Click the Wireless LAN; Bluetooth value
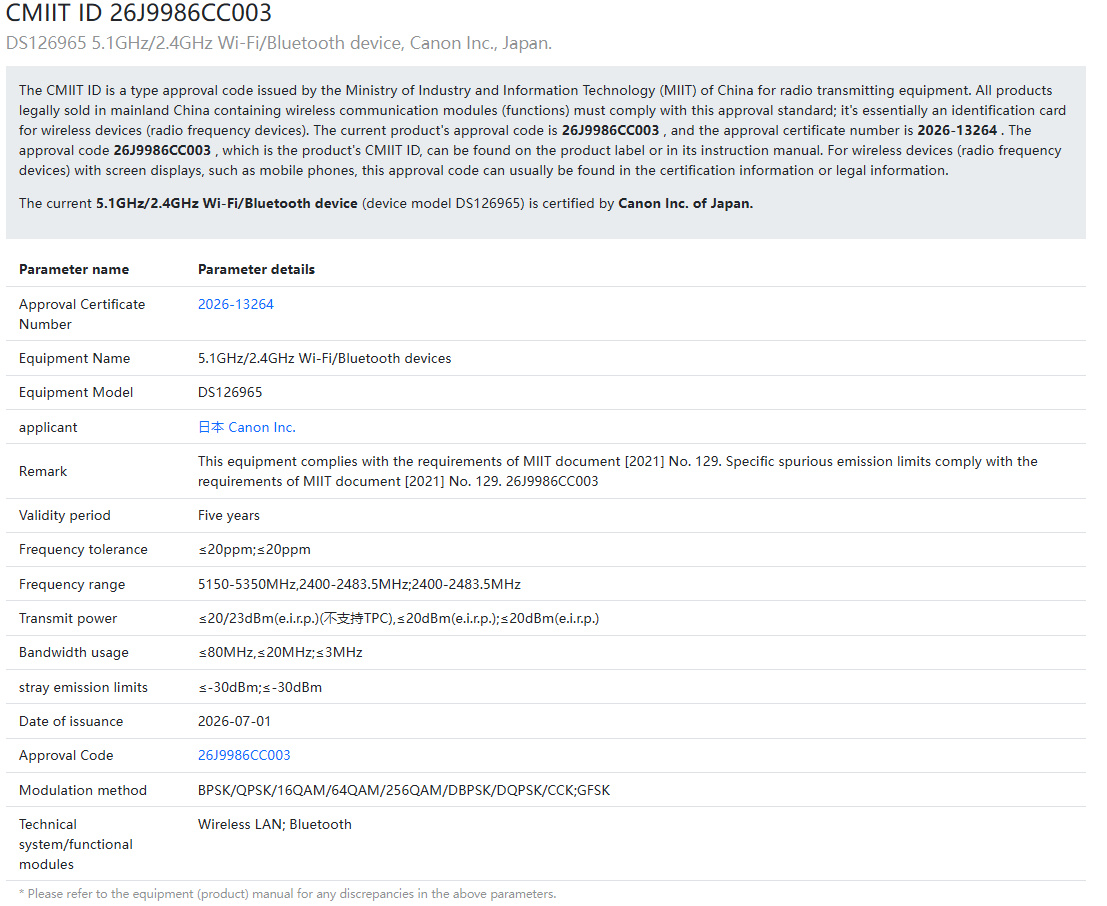 pos(275,825)
